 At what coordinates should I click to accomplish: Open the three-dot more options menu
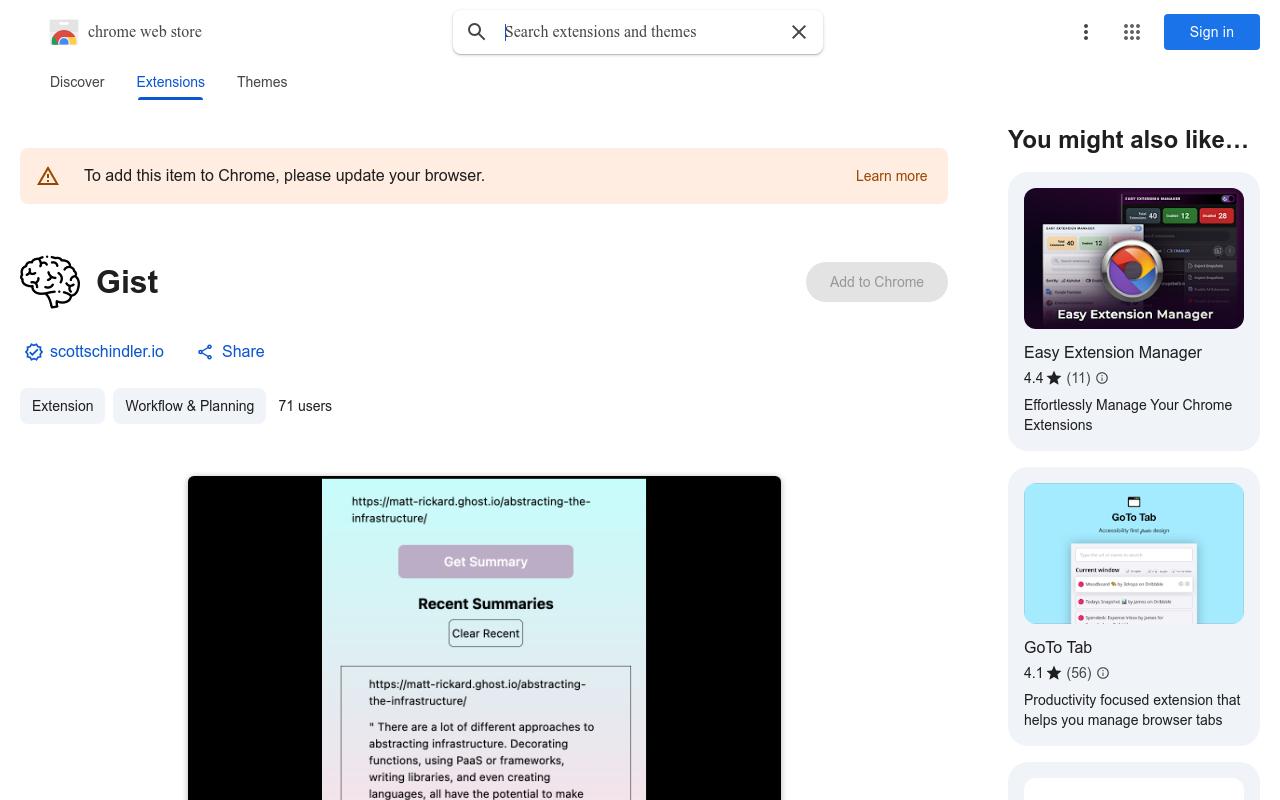(1085, 32)
